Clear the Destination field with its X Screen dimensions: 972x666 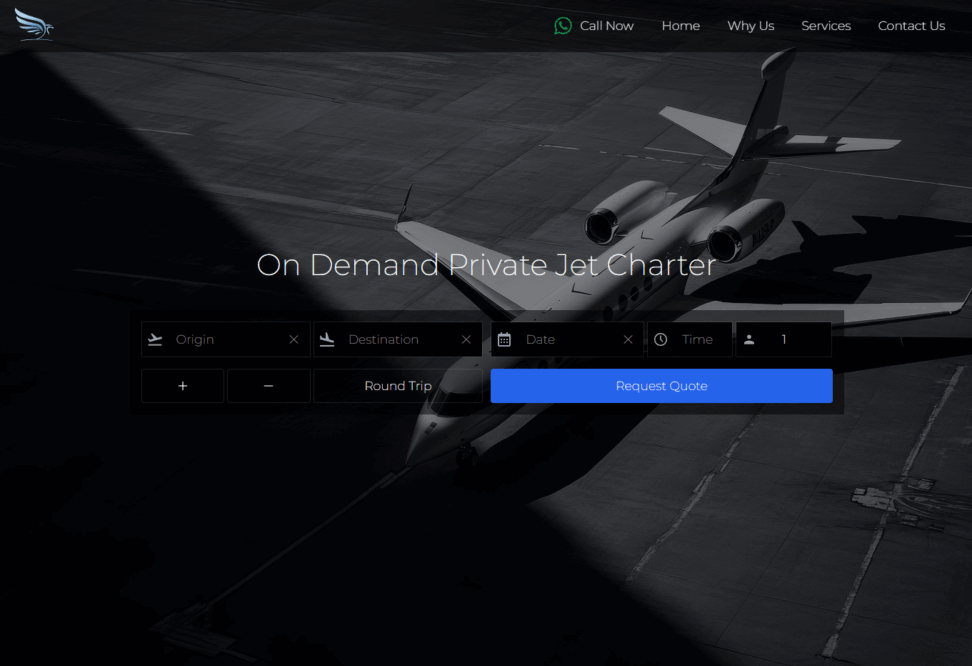coord(466,339)
